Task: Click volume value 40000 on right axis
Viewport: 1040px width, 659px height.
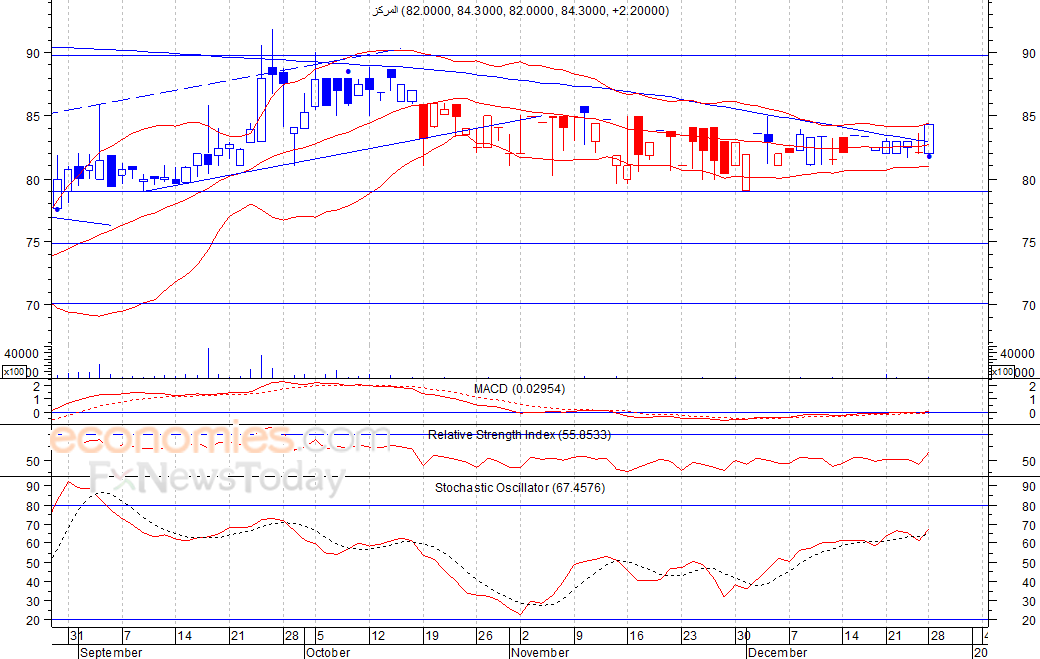Action: [x=1017, y=354]
